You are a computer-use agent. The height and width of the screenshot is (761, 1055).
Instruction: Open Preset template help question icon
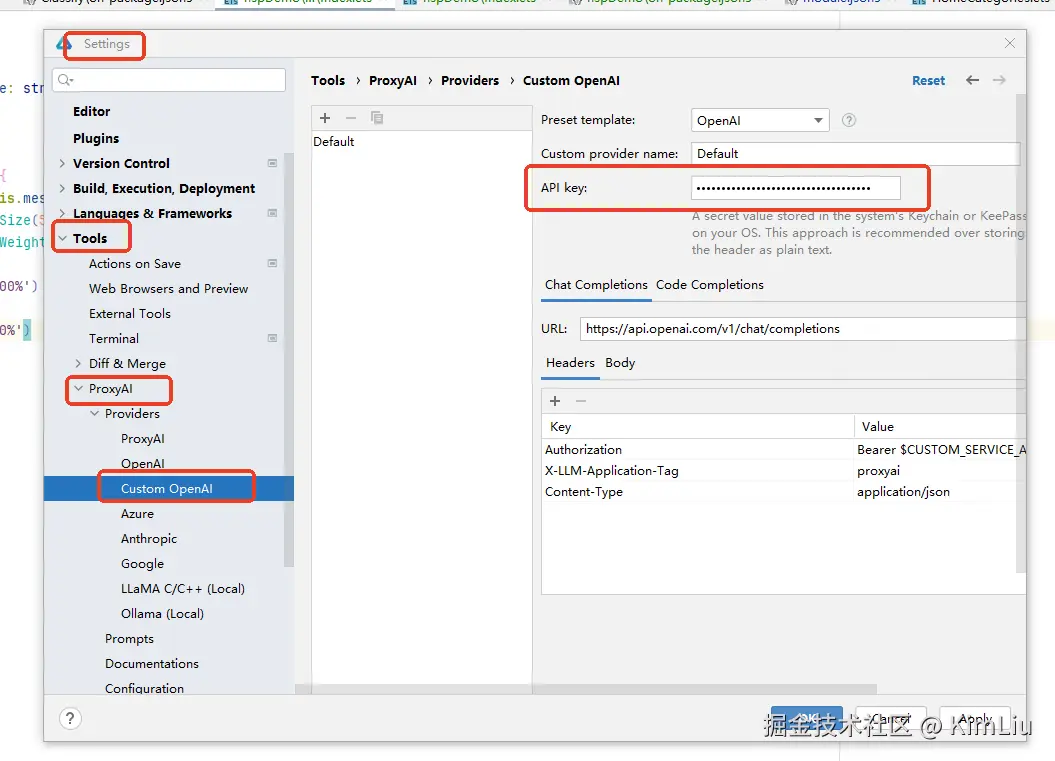849,120
